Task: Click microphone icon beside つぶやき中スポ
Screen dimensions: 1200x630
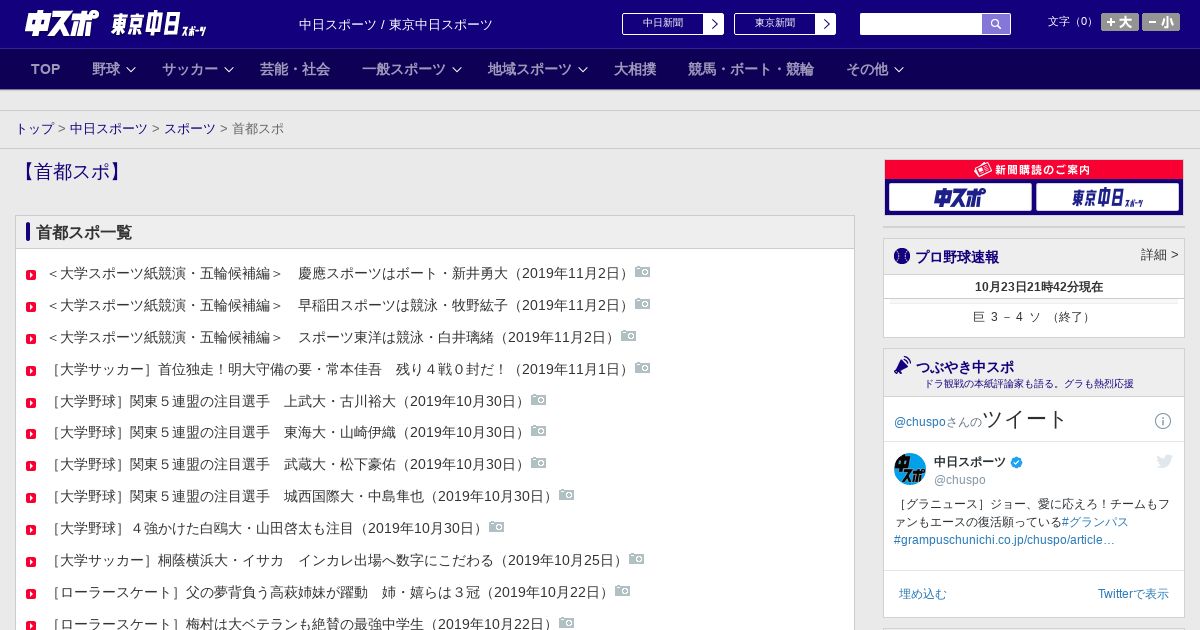Action: (902, 365)
